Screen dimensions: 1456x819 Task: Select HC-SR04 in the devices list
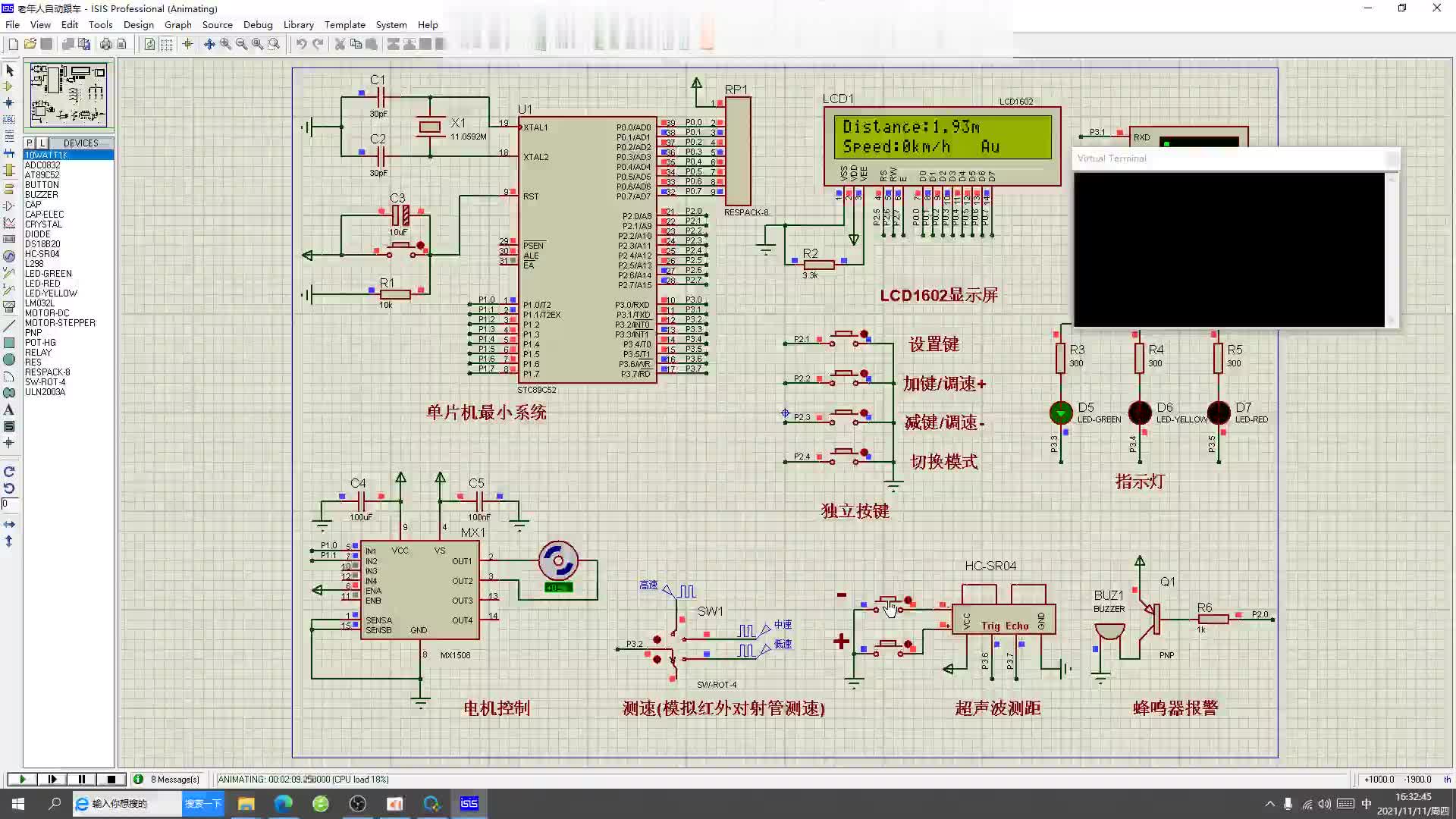click(x=42, y=254)
